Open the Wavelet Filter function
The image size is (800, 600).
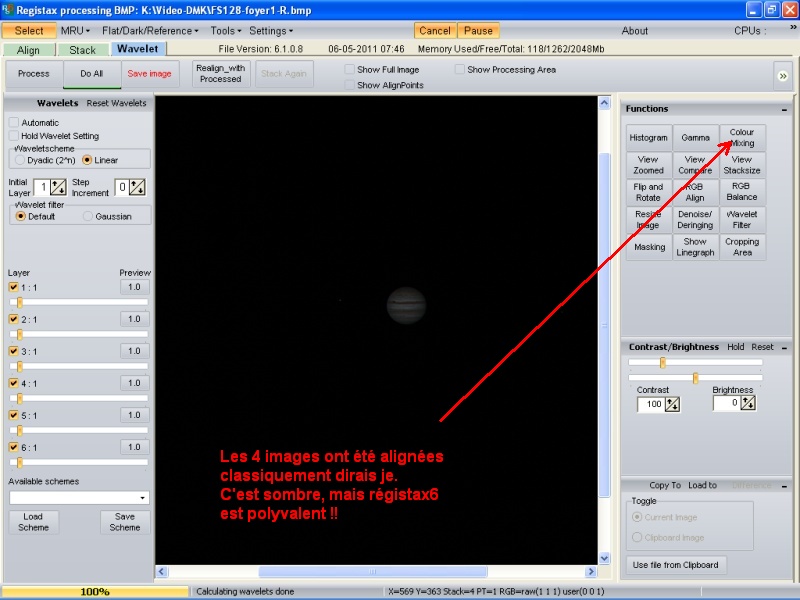coord(742,218)
